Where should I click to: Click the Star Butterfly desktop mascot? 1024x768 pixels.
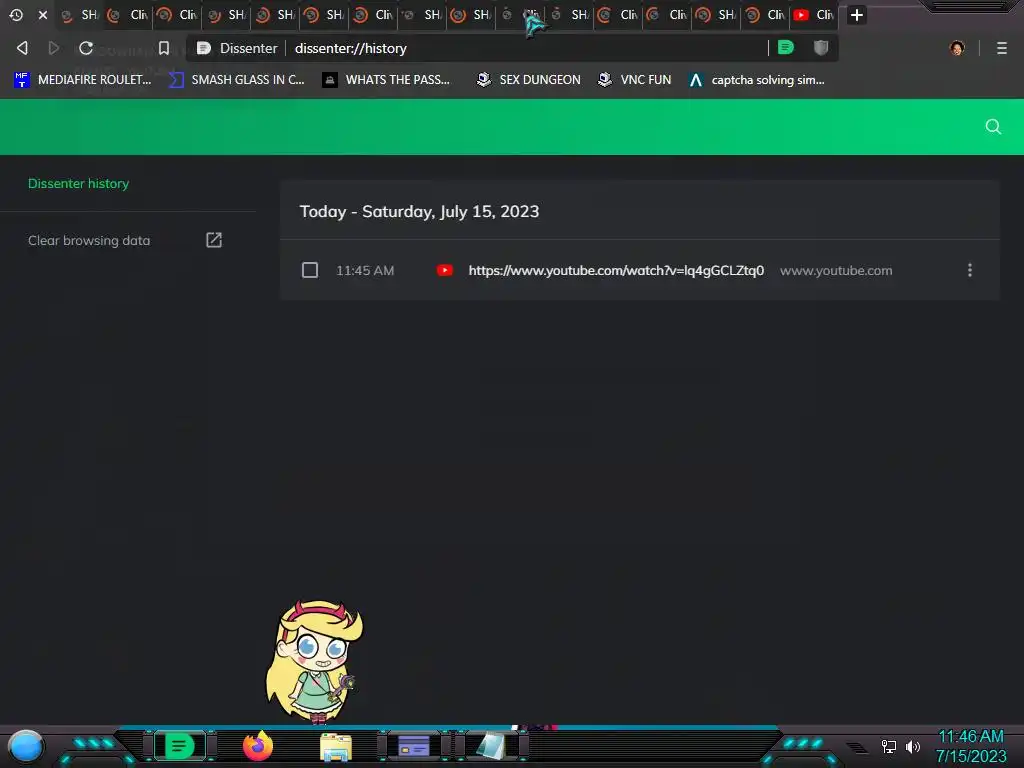[314, 661]
